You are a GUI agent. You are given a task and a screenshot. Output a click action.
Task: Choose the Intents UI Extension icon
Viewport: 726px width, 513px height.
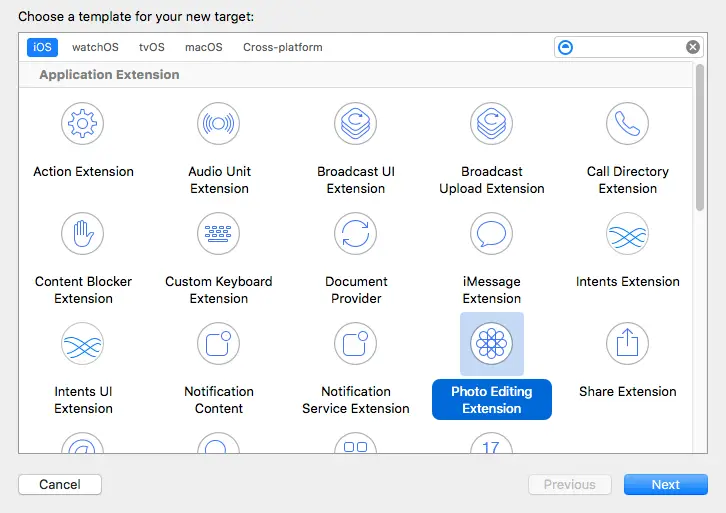click(x=83, y=344)
